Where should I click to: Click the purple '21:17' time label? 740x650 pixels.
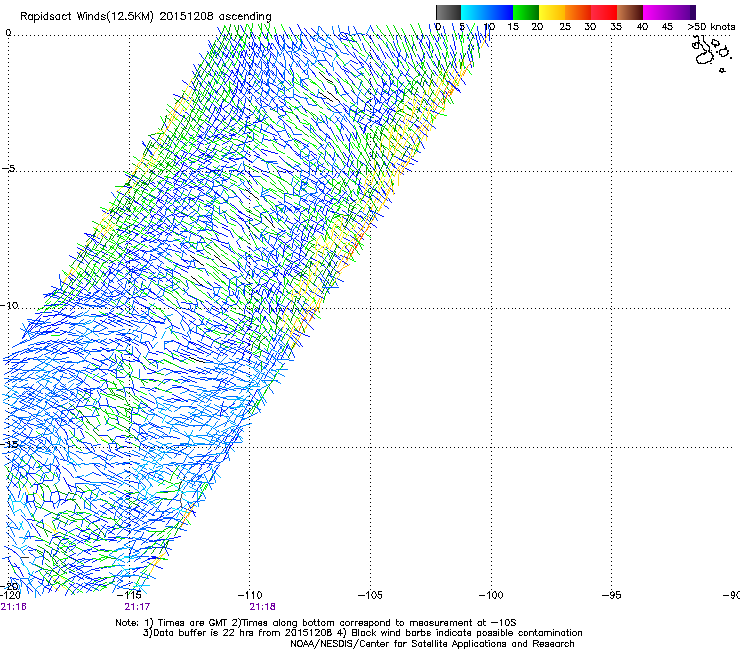pyautogui.click(x=137, y=607)
